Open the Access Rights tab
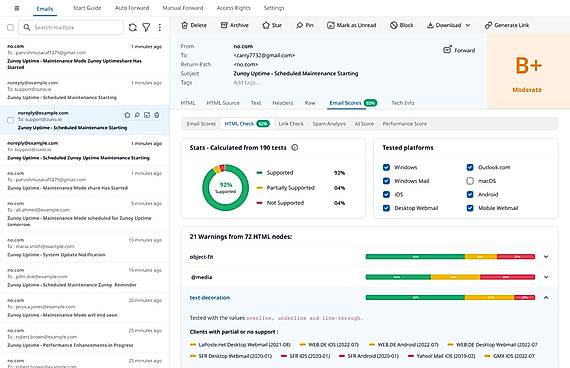Screen dimensions: 570x368 point(233,8)
